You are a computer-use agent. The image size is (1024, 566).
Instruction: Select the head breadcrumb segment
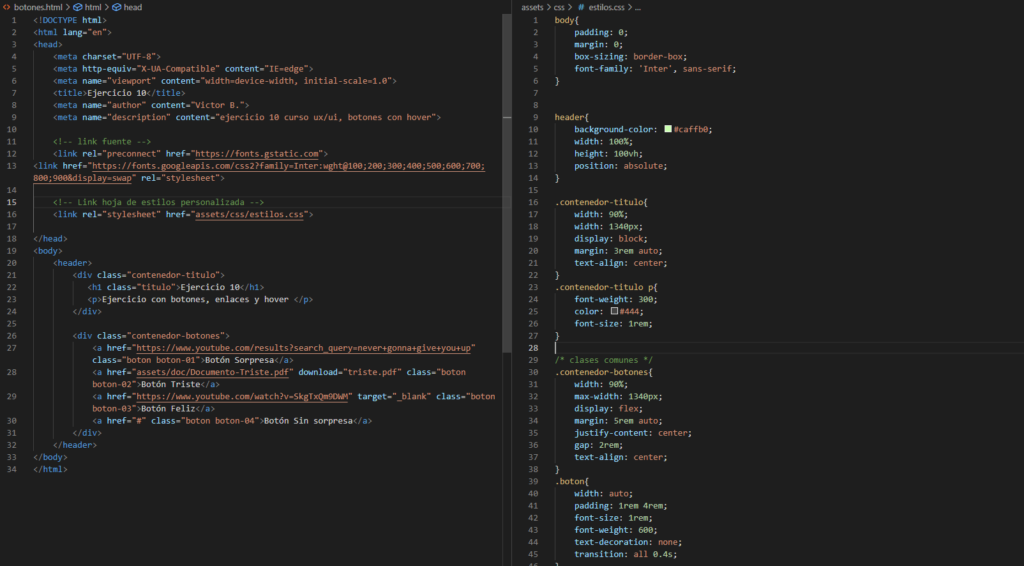tap(133, 7)
